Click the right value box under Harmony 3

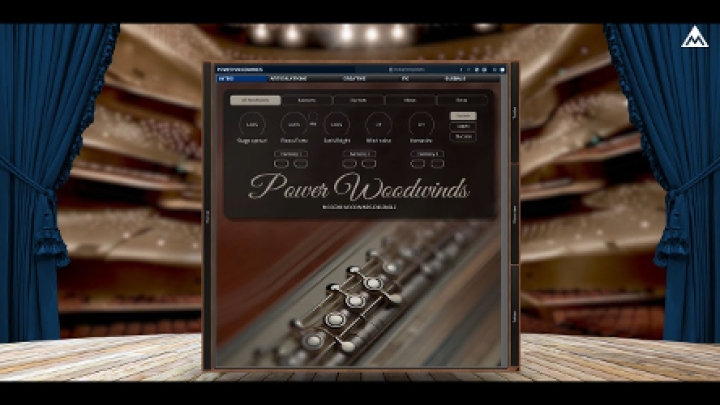tap(437, 163)
